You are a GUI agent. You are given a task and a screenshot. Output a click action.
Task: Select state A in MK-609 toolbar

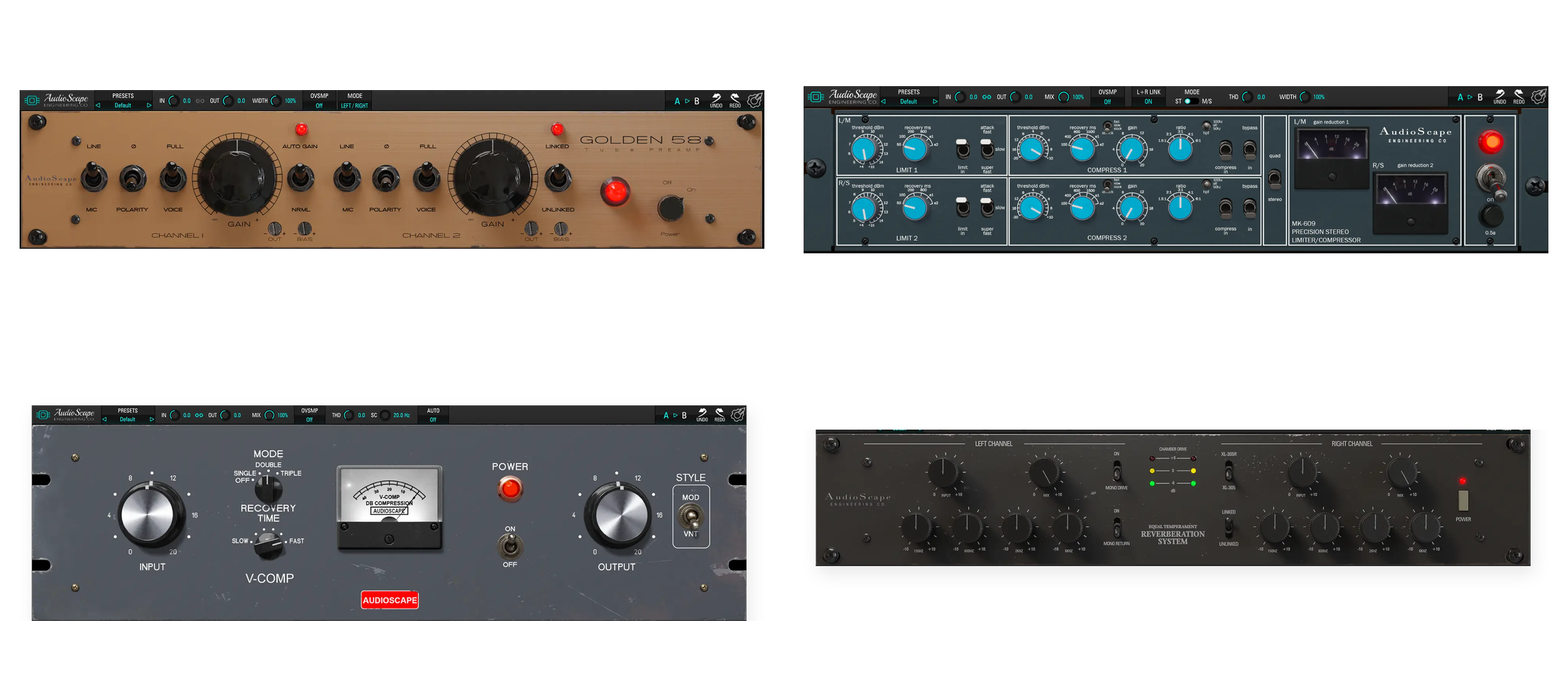coord(1460,97)
